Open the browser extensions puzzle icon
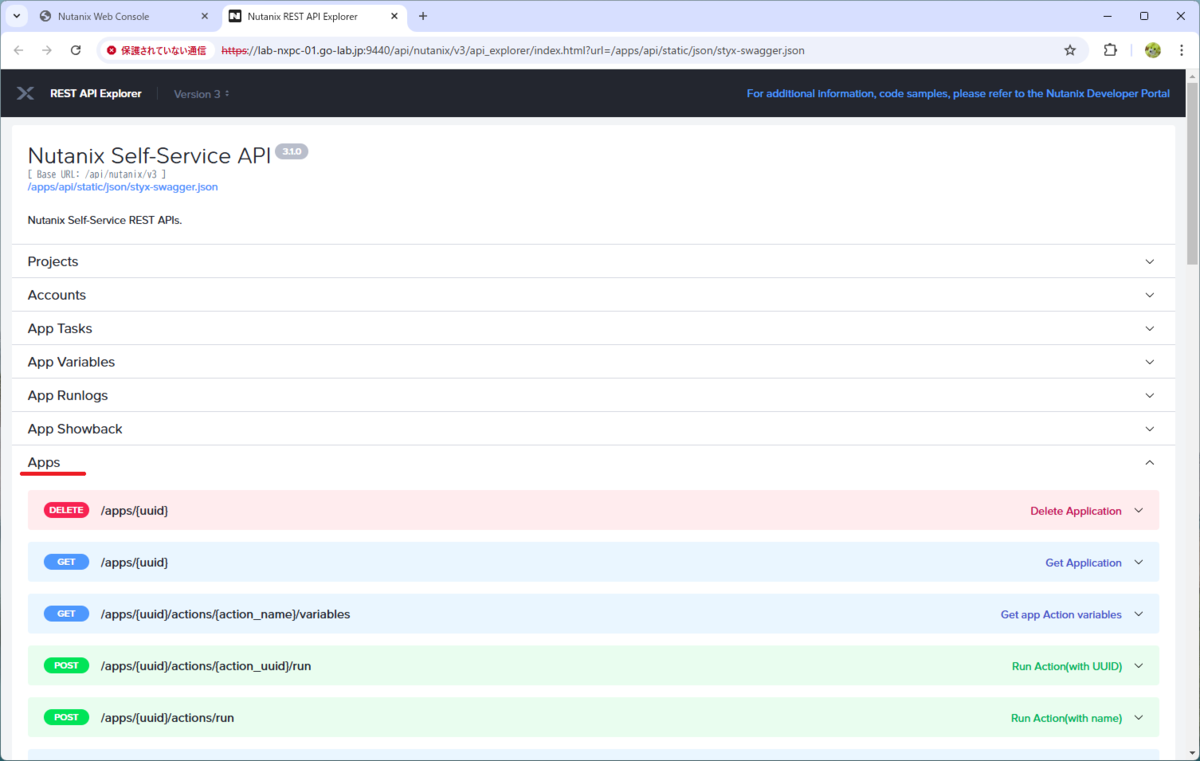Viewport: 1200px width, 761px height. [x=1110, y=50]
